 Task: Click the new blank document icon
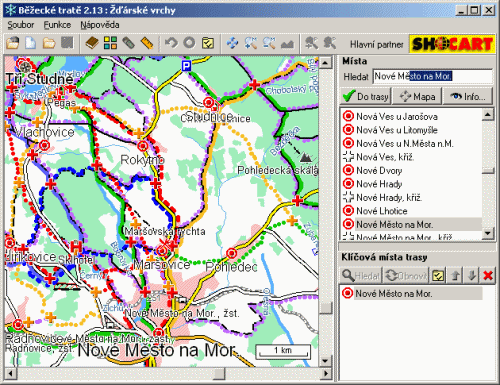(31, 43)
